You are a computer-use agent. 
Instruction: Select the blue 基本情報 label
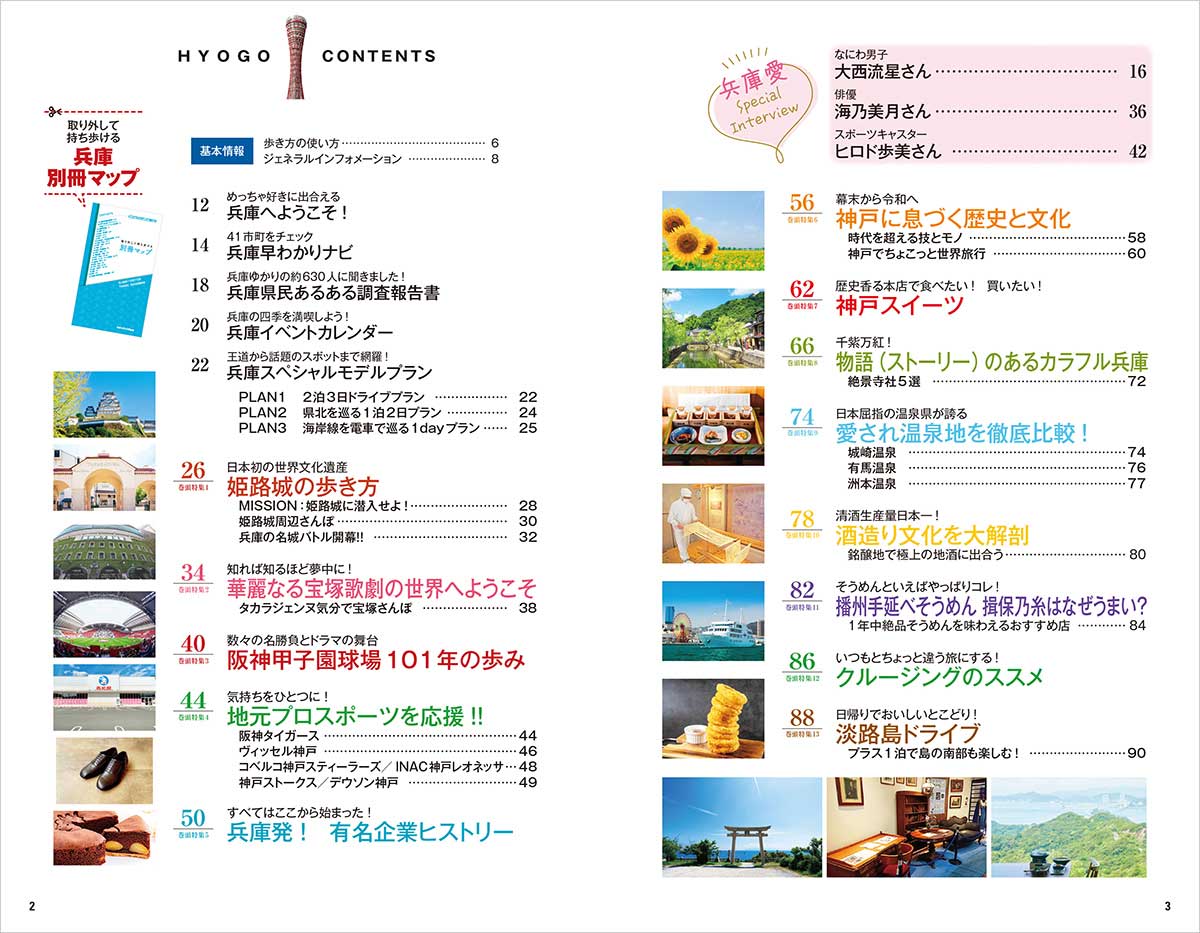[221, 152]
